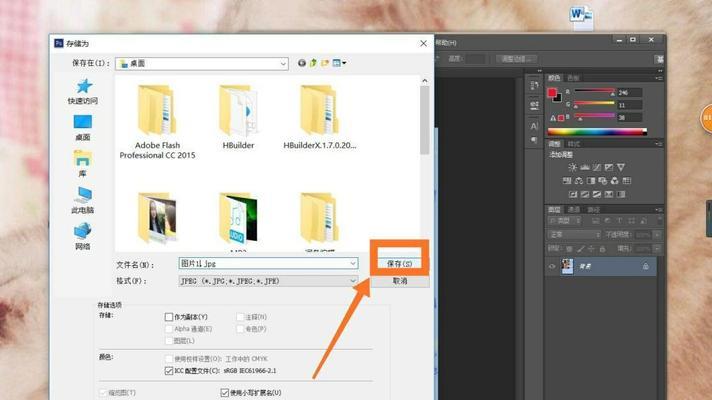Add a Black & White adjustment

(591, 181)
